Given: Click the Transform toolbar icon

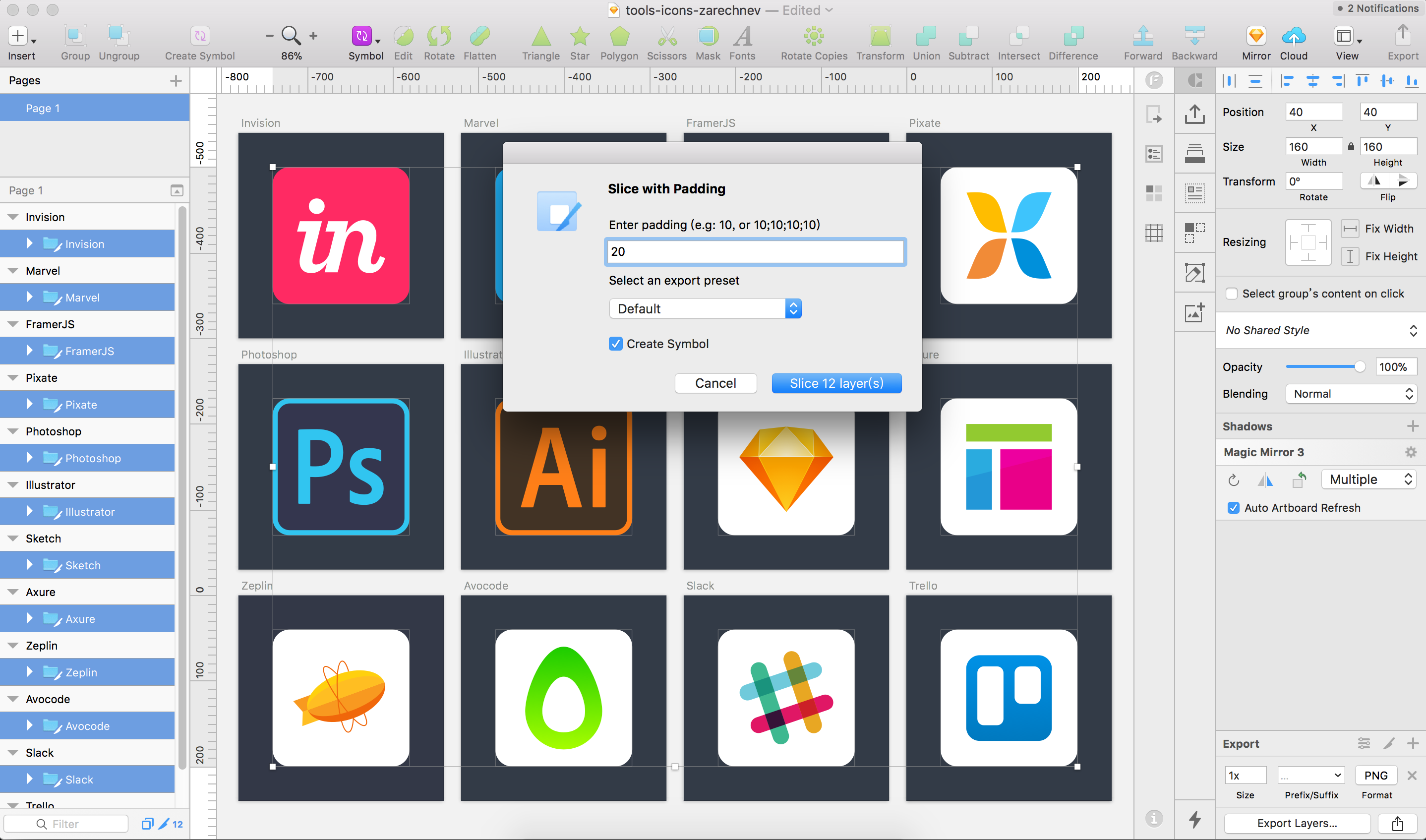Looking at the screenshot, I should [x=880, y=36].
